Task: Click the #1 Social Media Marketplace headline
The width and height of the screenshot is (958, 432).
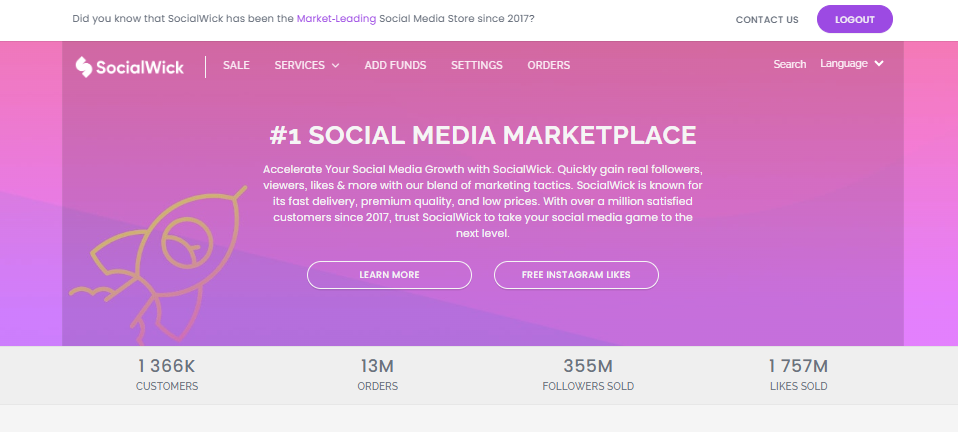Action: click(483, 135)
